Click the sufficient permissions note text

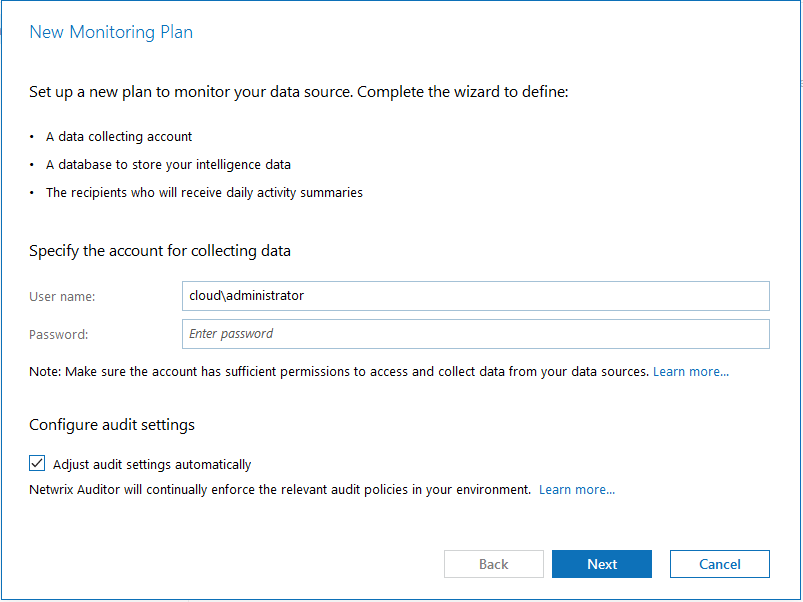[x=340, y=372]
